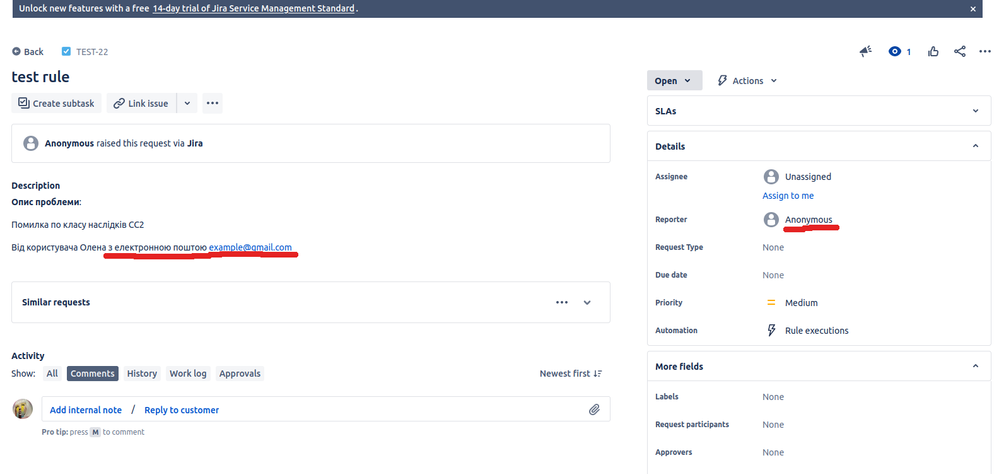Click the Due date None value
This screenshot has width=999, height=474.
[773, 275]
